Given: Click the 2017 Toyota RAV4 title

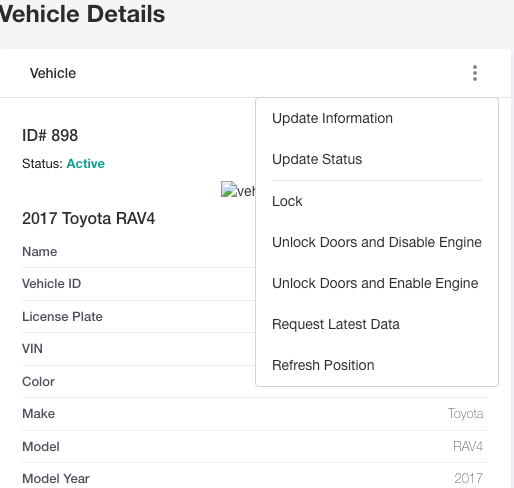Looking at the screenshot, I should 88,219.
